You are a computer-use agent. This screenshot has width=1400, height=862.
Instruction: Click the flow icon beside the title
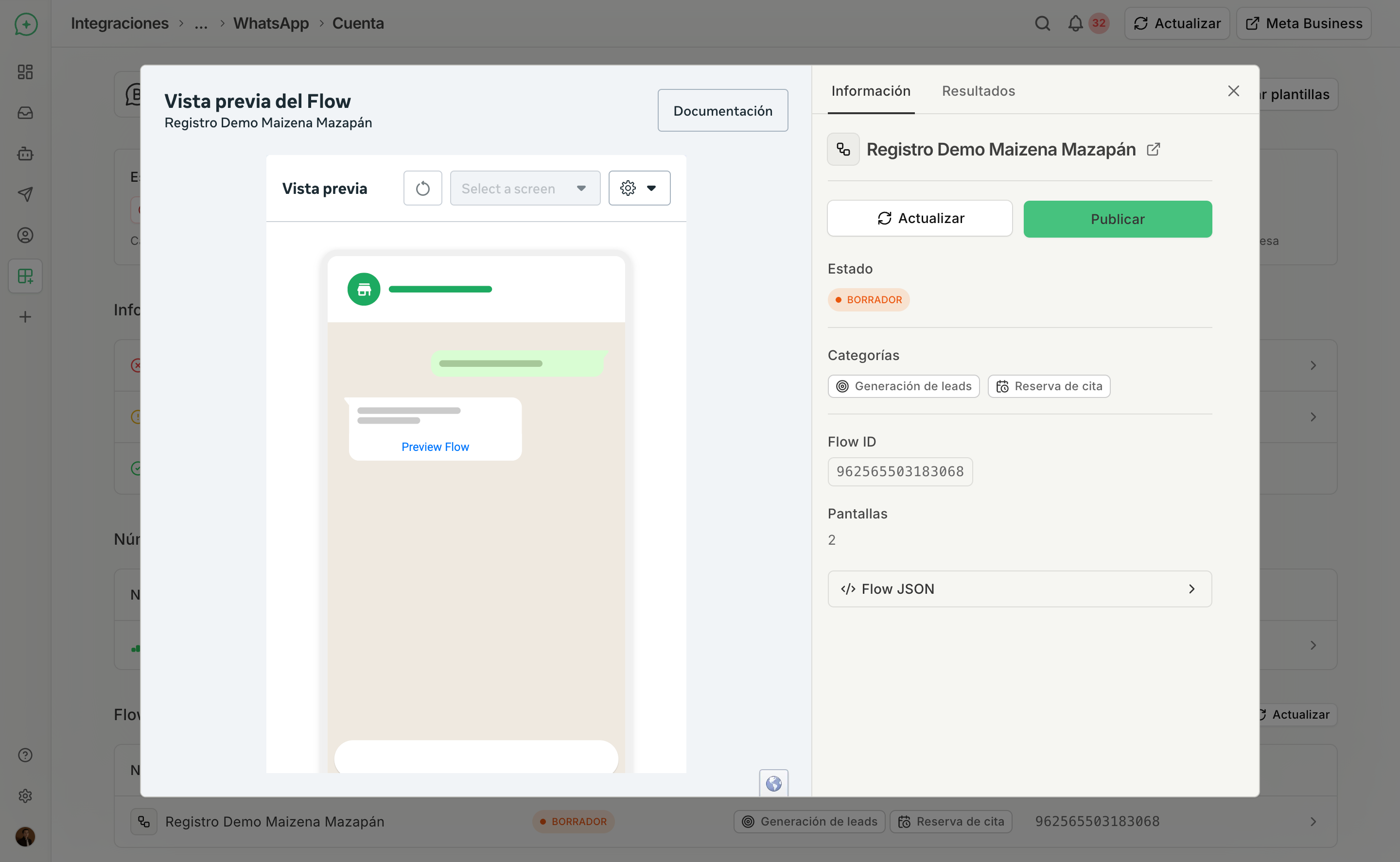(843, 149)
